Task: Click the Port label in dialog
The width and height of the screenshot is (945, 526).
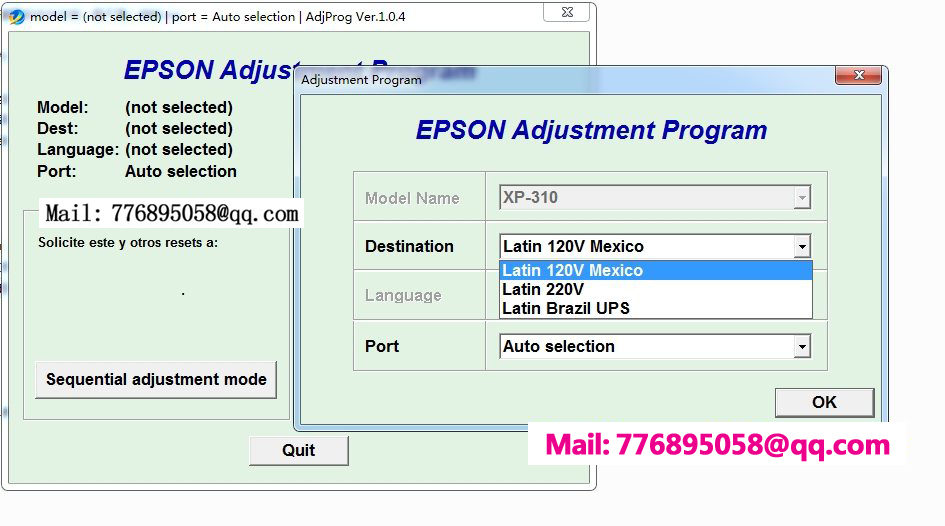Action: (x=382, y=346)
